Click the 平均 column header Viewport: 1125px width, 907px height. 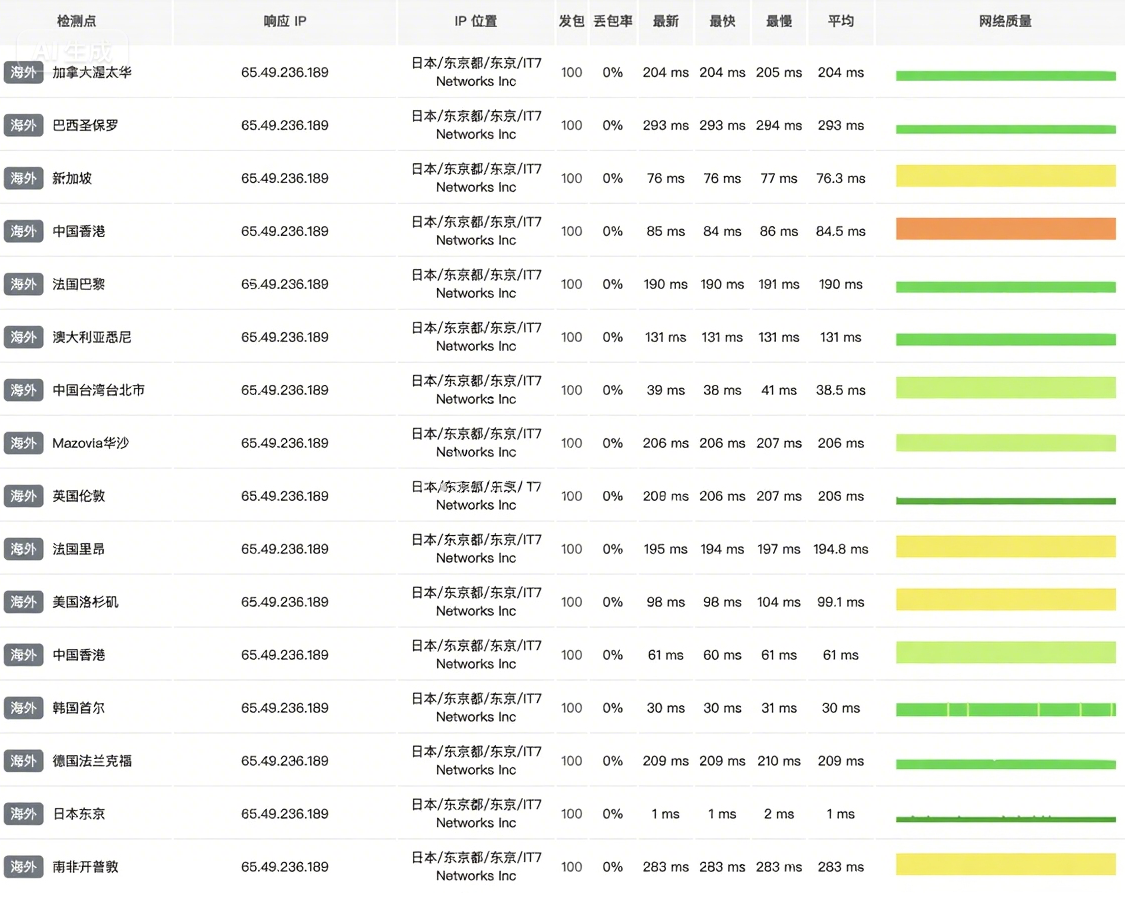841,21
